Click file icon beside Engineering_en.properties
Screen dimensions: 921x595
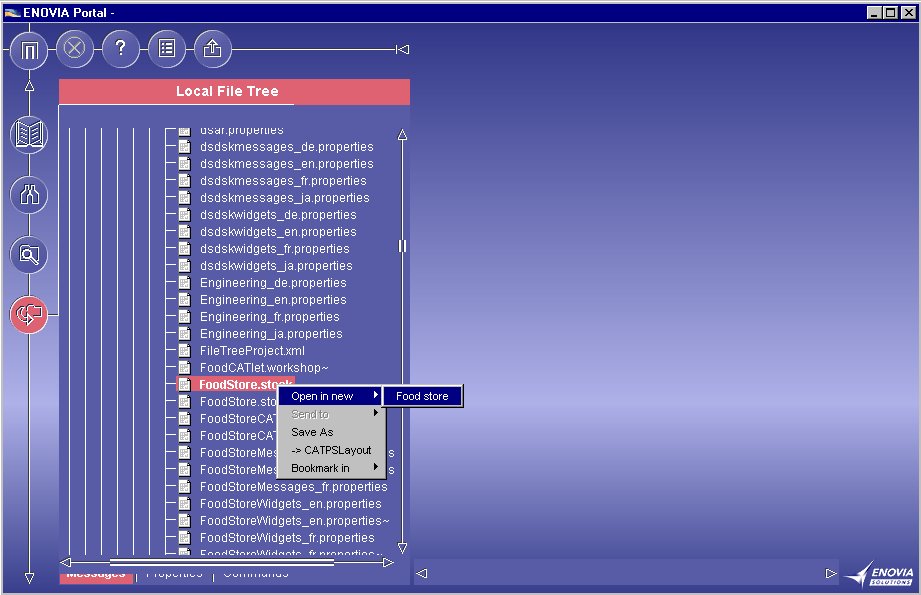pyautogui.click(x=184, y=300)
